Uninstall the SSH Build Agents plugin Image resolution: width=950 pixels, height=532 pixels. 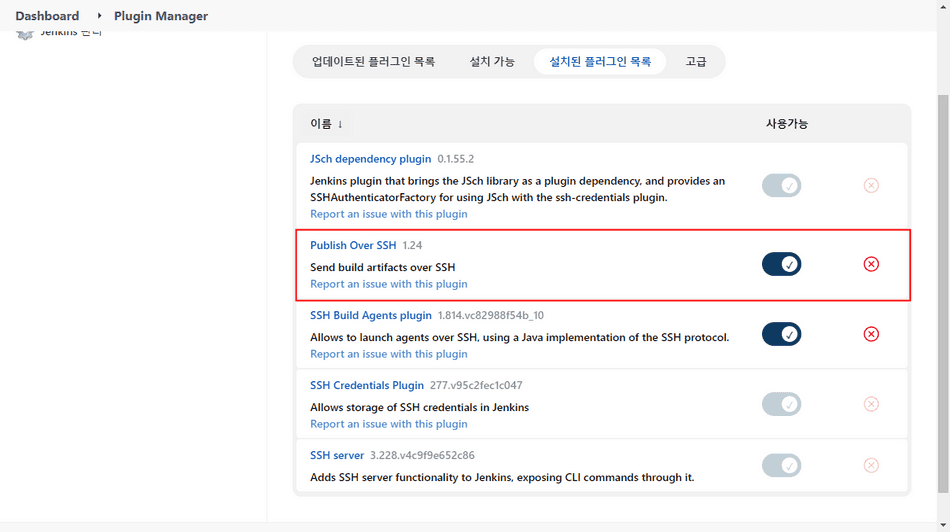coord(871,334)
